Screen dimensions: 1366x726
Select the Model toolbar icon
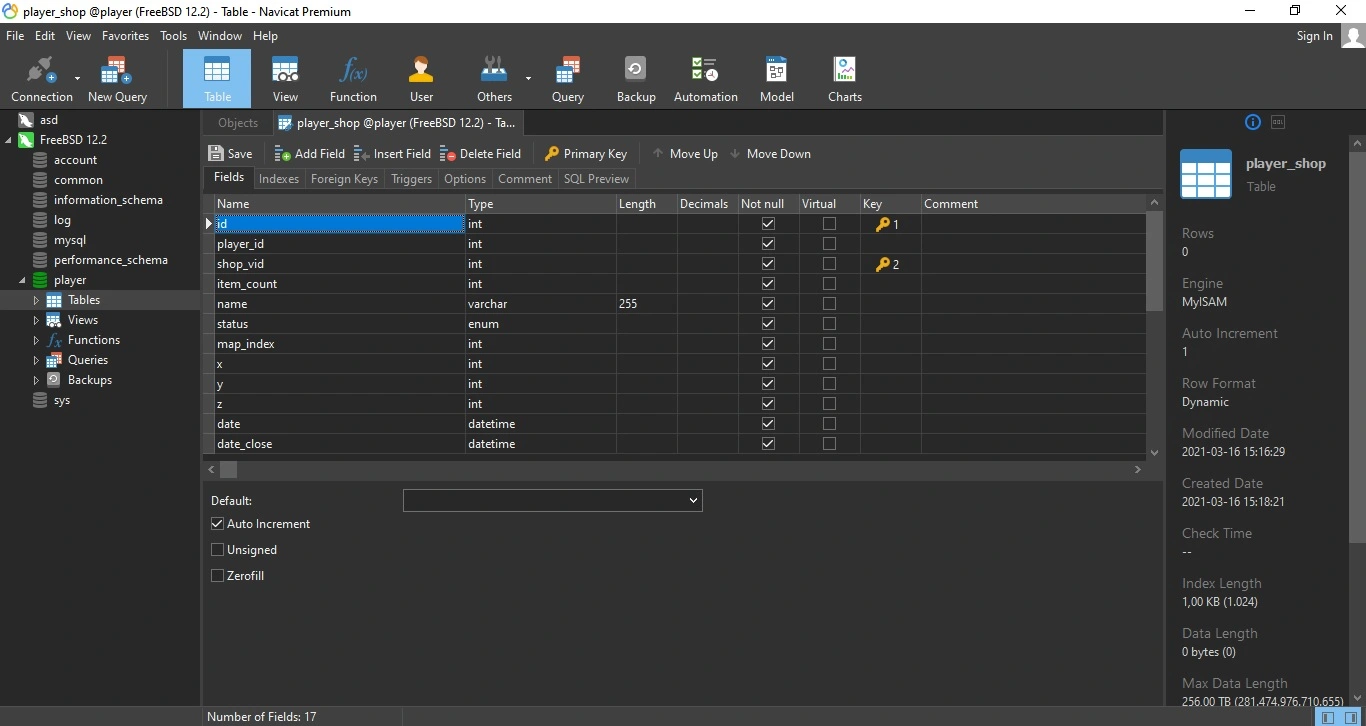point(776,79)
